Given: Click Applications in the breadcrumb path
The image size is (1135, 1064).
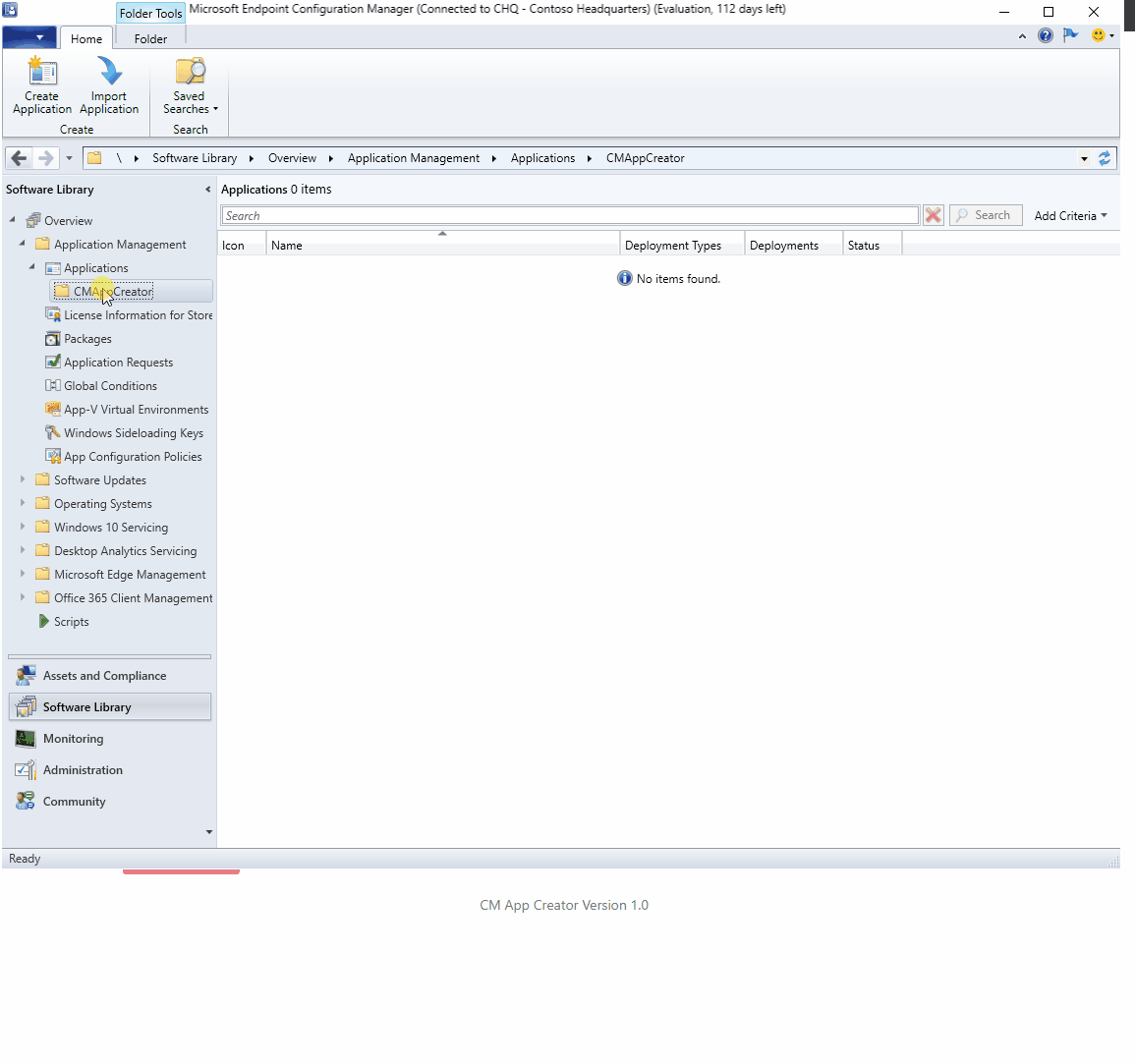Looking at the screenshot, I should pos(542,158).
